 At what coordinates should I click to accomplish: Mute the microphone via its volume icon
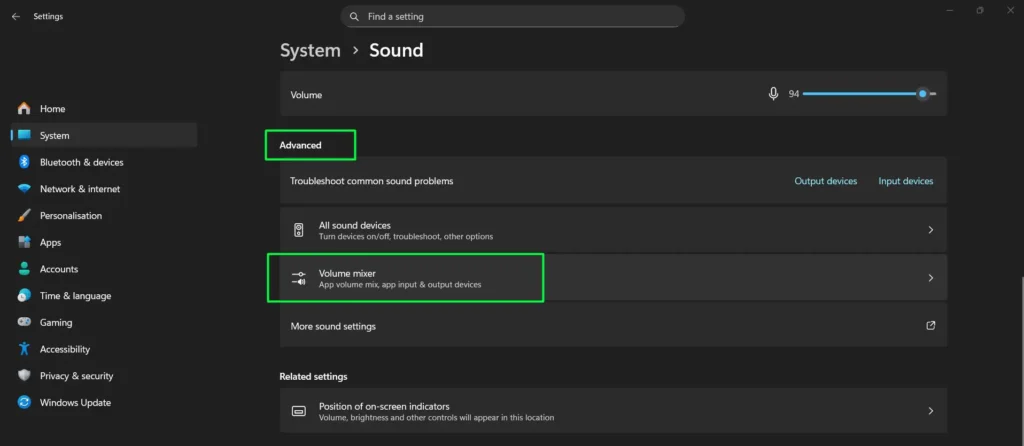coord(773,94)
